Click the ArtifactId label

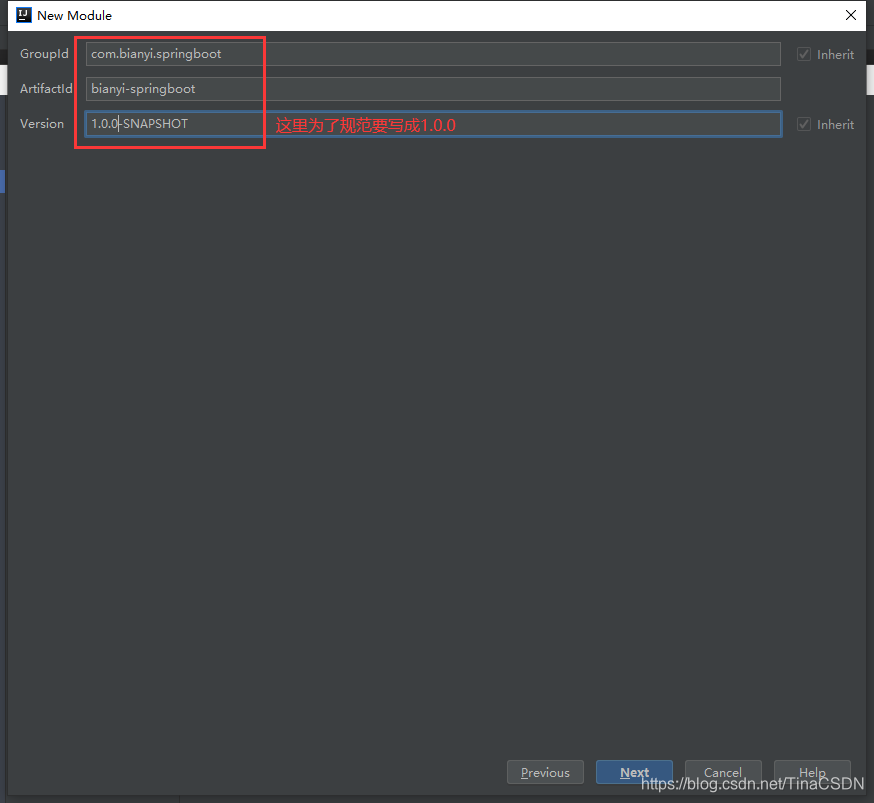[x=46, y=89]
